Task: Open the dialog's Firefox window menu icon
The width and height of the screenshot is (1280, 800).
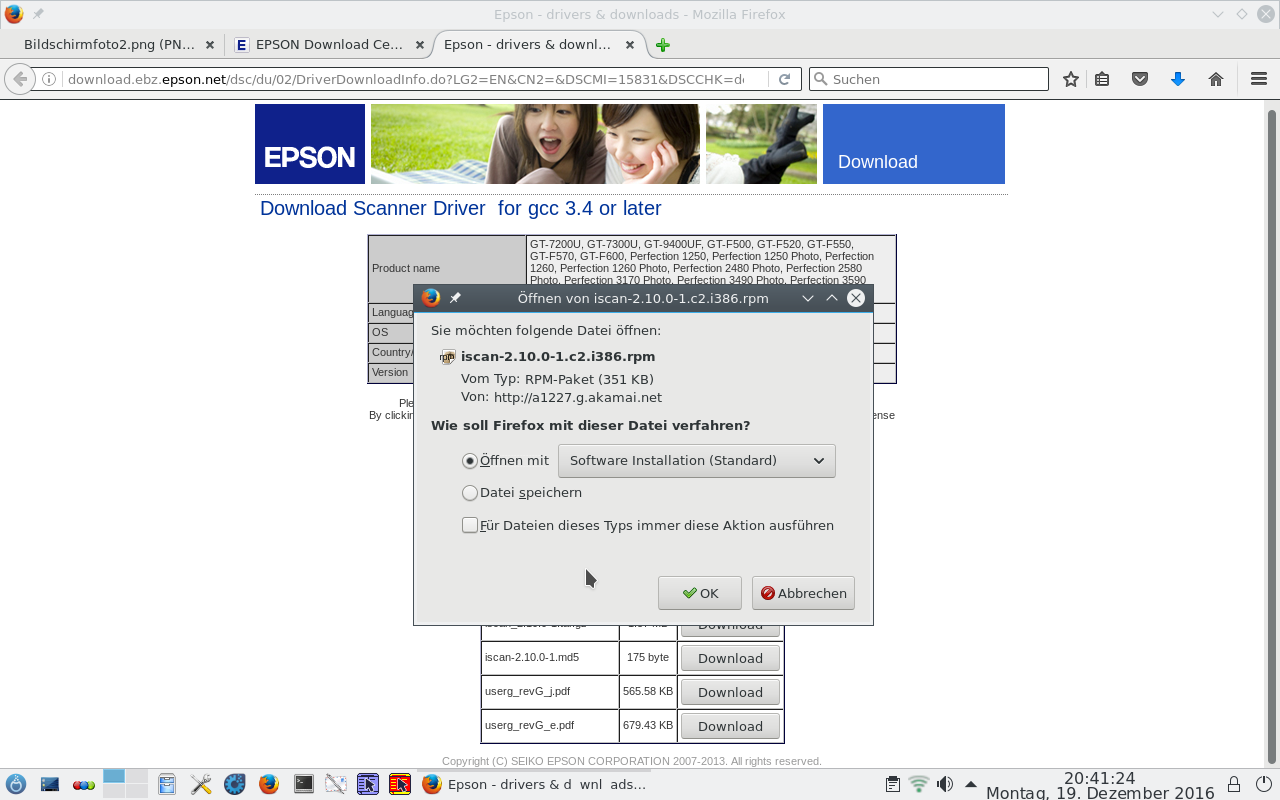Action: 431,298
